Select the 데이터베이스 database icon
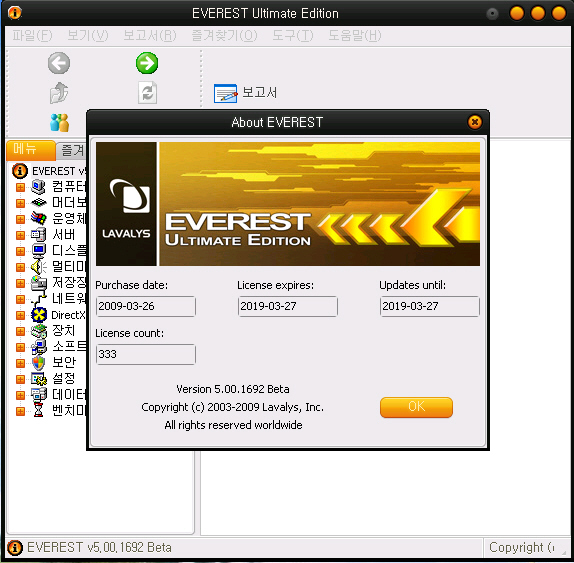The width and height of the screenshot is (574, 563). point(39,395)
